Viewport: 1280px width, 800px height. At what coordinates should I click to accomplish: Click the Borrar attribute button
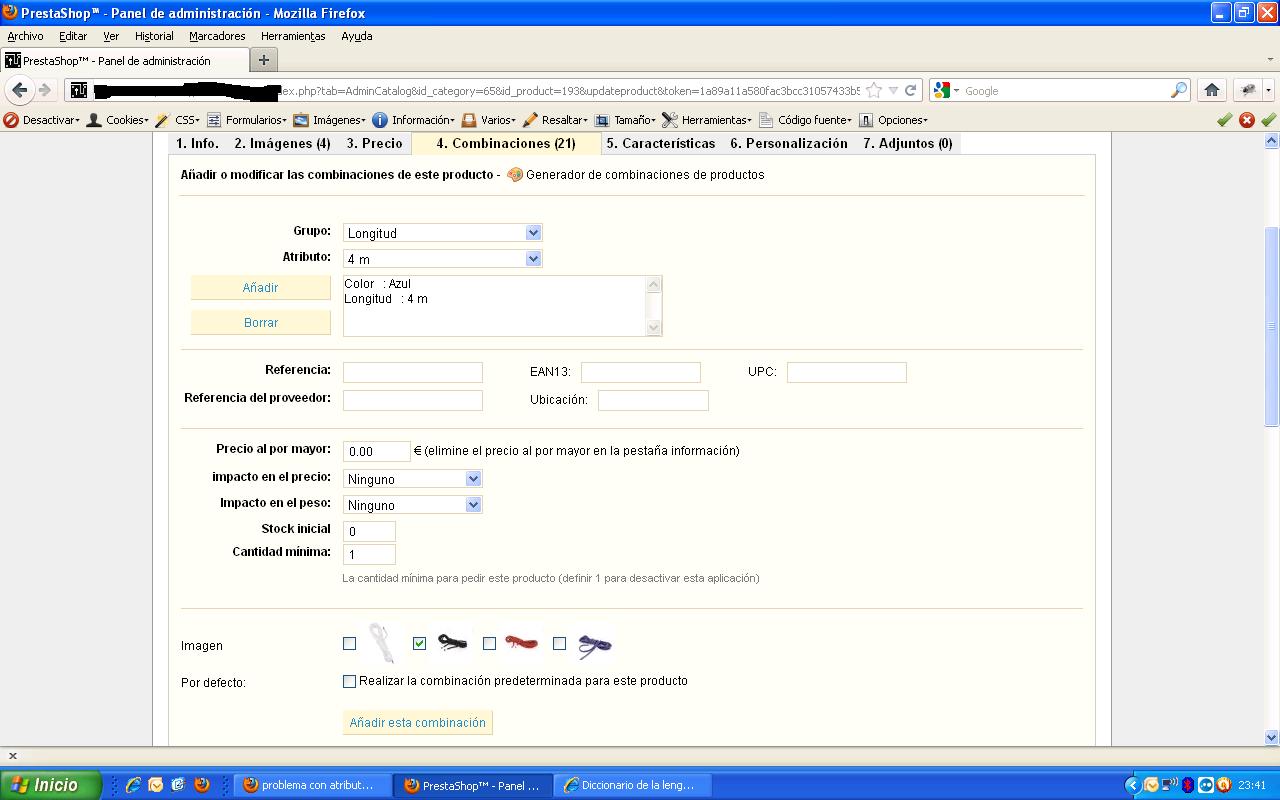coord(260,323)
